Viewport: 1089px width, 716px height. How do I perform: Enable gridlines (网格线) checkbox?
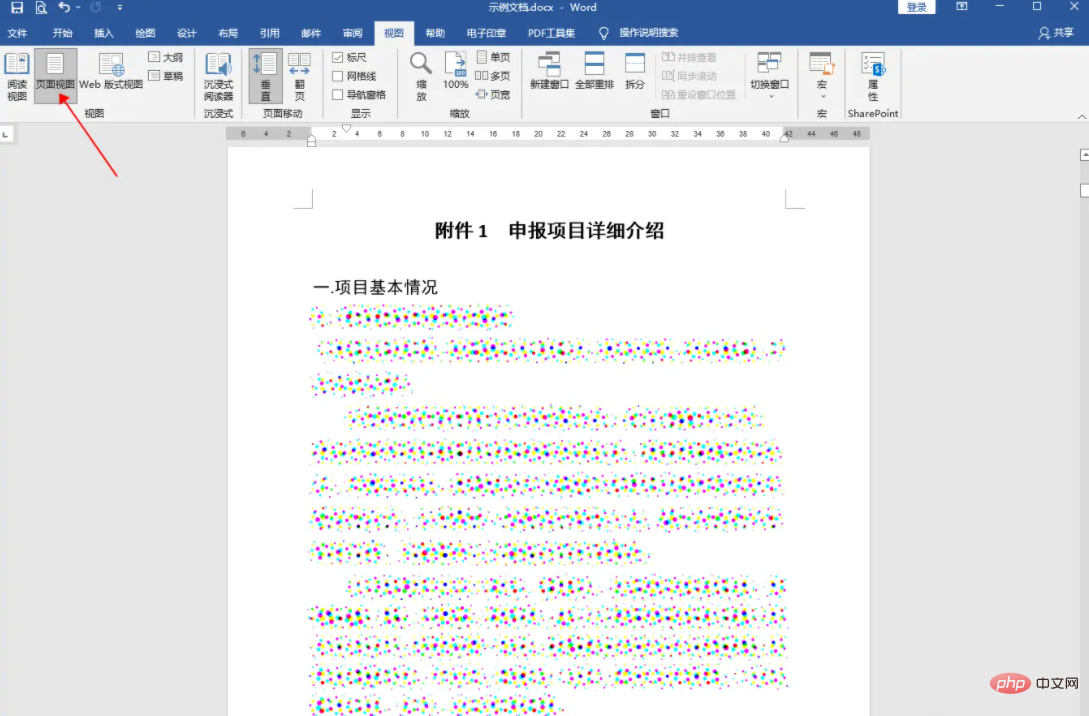[x=354, y=76]
